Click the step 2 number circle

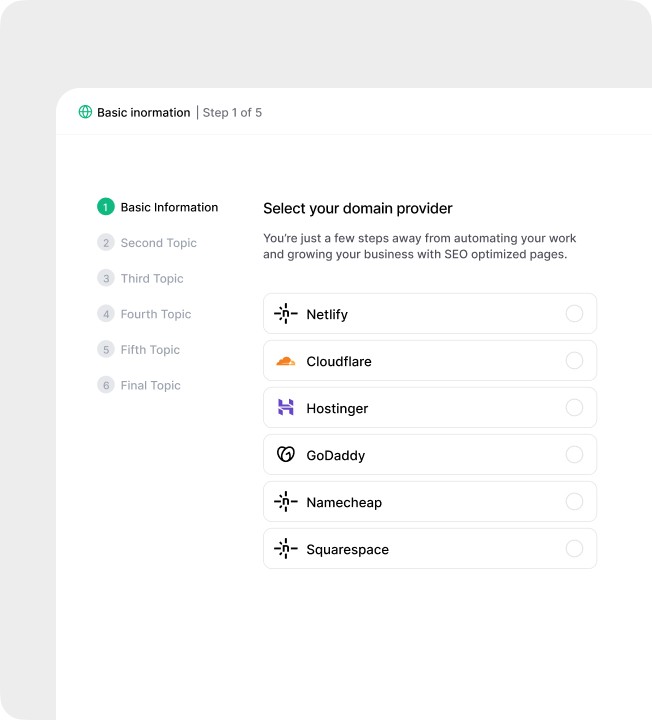106,242
